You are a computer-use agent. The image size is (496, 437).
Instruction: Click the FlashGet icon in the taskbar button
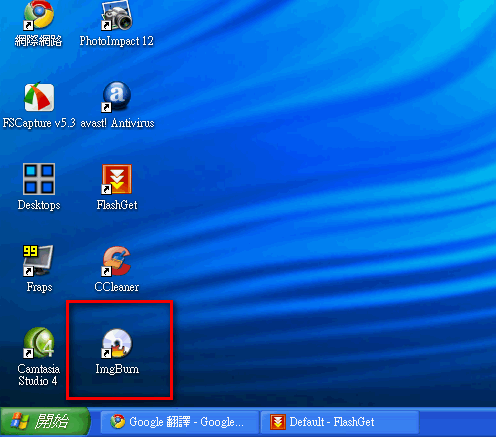[x=278, y=422]
